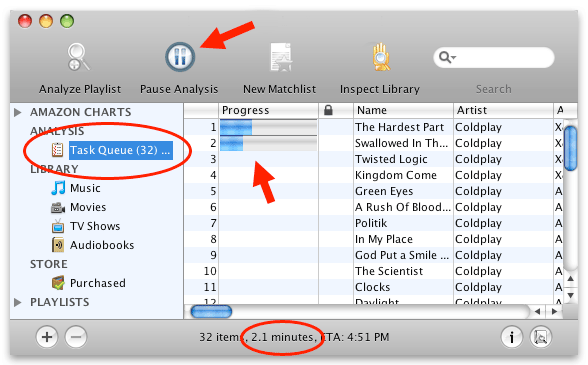
Task: Click progress bar of The Hardest Part
Action: click(x=268, y=127)
